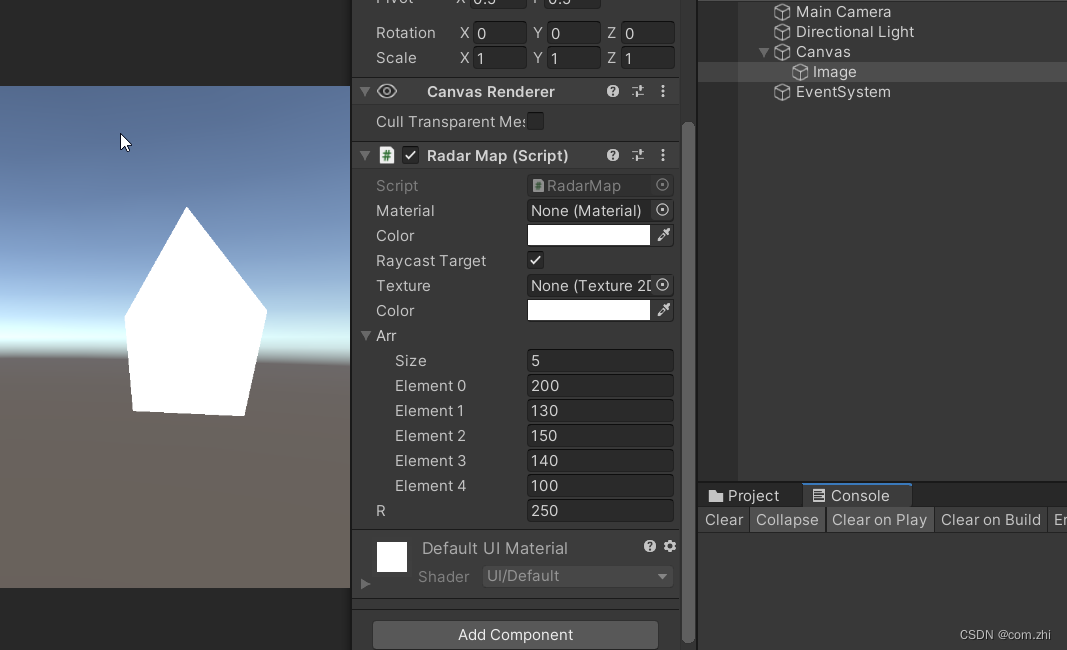Screen dimensions: 1067x650
Task: Toggle Clear on Play in console
Action: (879, 520)
